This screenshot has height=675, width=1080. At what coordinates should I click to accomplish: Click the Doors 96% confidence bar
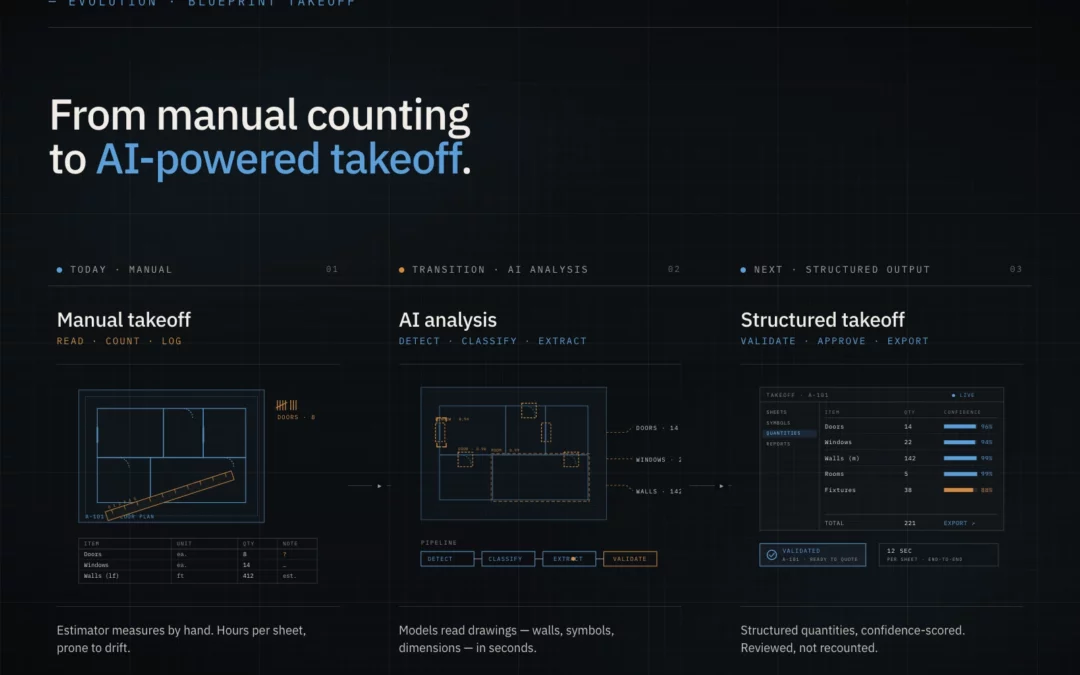tap(959, 426)
